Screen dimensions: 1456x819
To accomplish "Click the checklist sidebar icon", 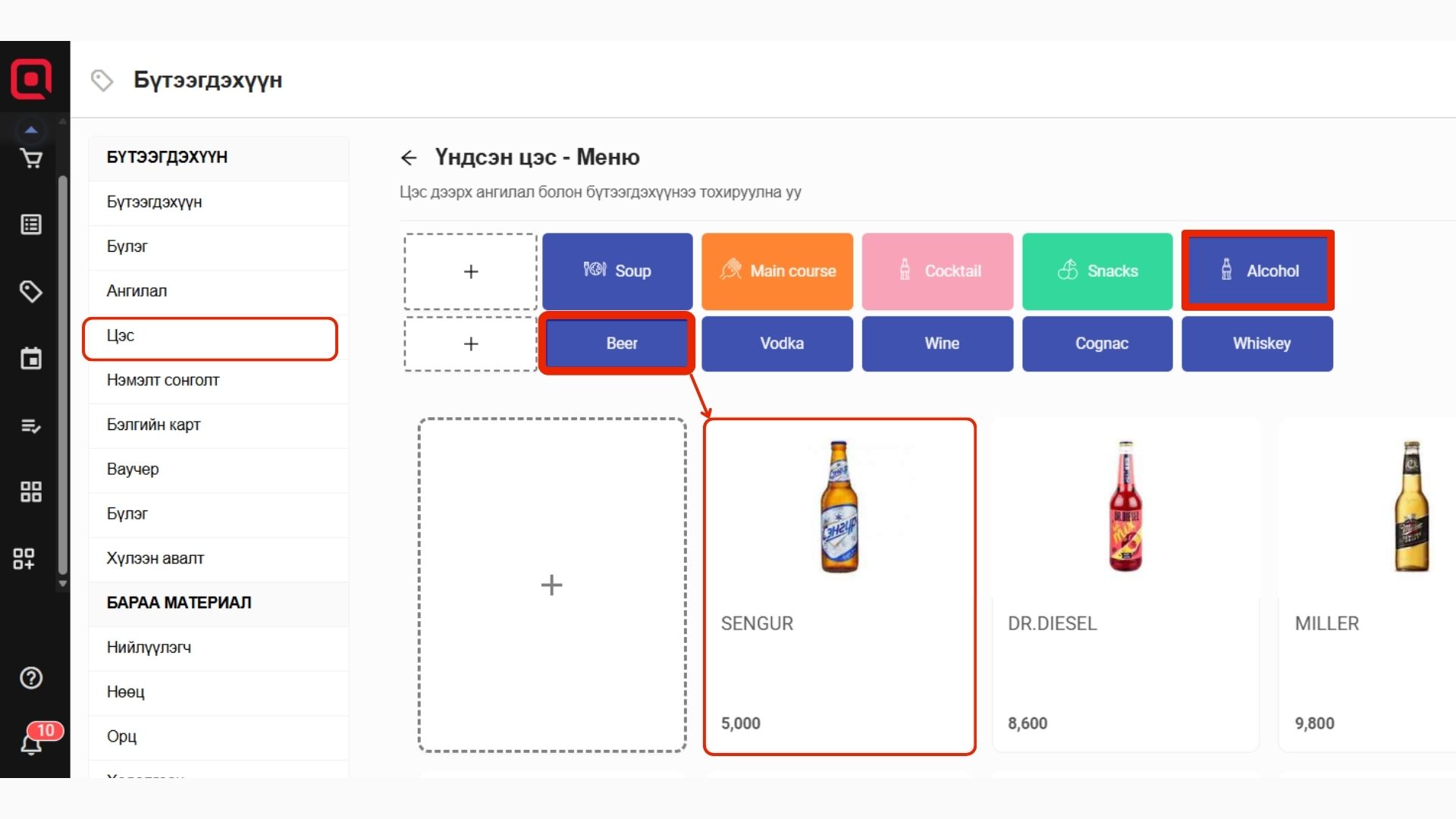I will (x=31, y=426).
